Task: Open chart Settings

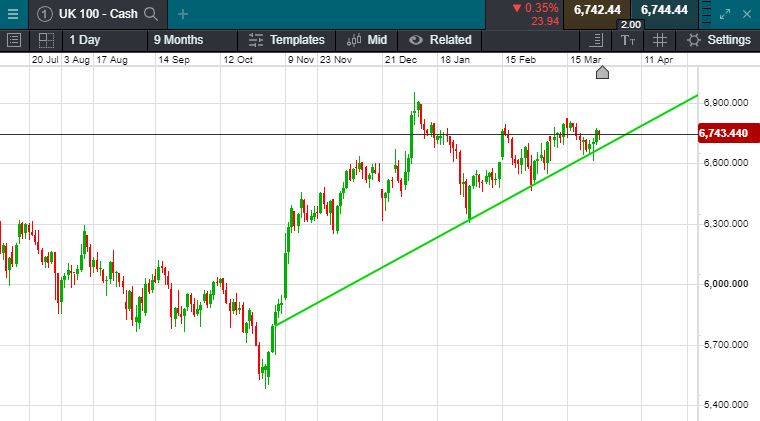Action: pyautogui.click(x=718, y=40)
